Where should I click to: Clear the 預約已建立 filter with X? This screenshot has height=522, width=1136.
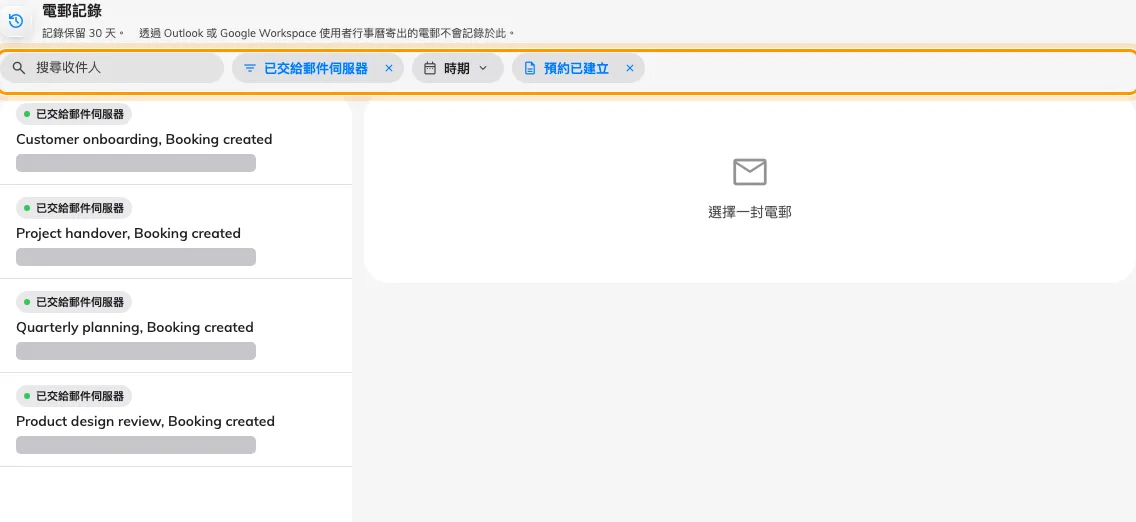(x=630, y=68)
